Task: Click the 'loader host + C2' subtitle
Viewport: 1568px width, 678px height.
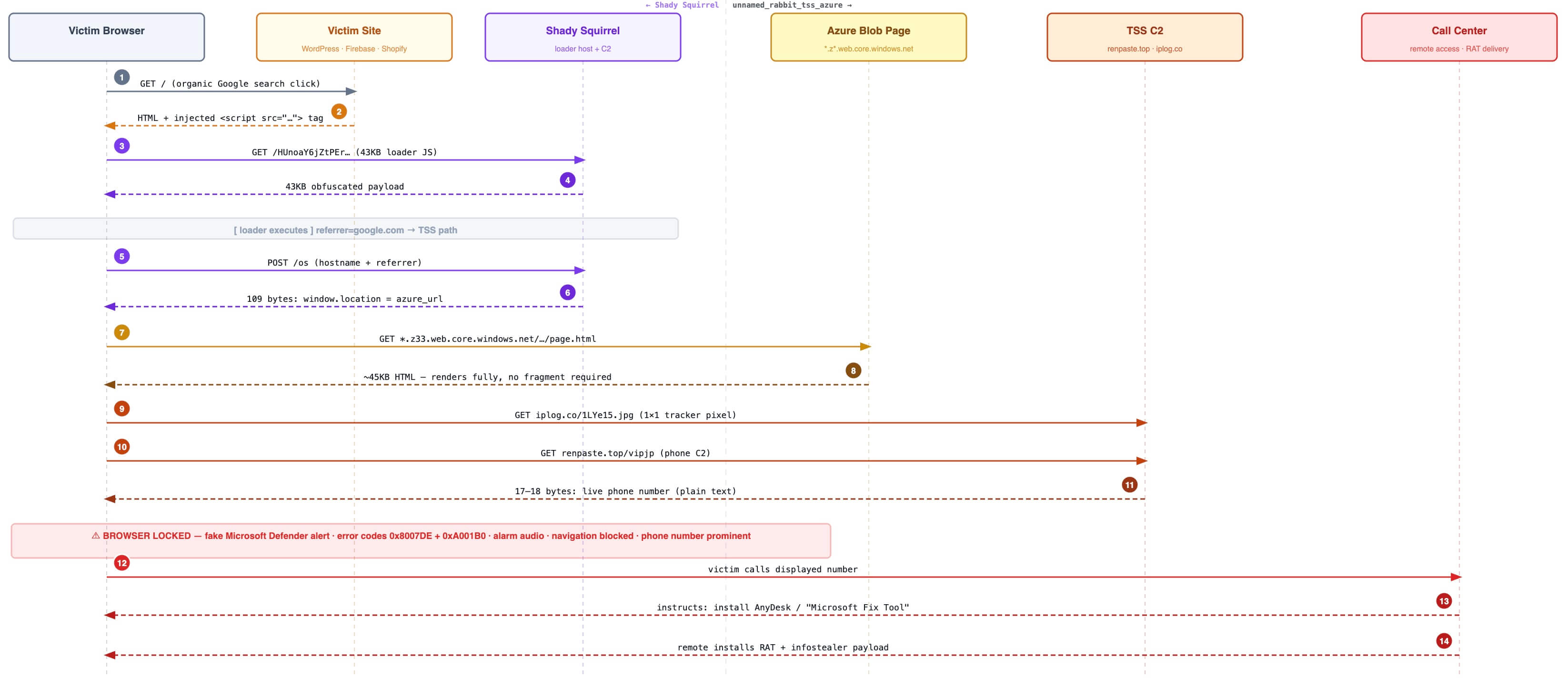Action: [583, 49]
